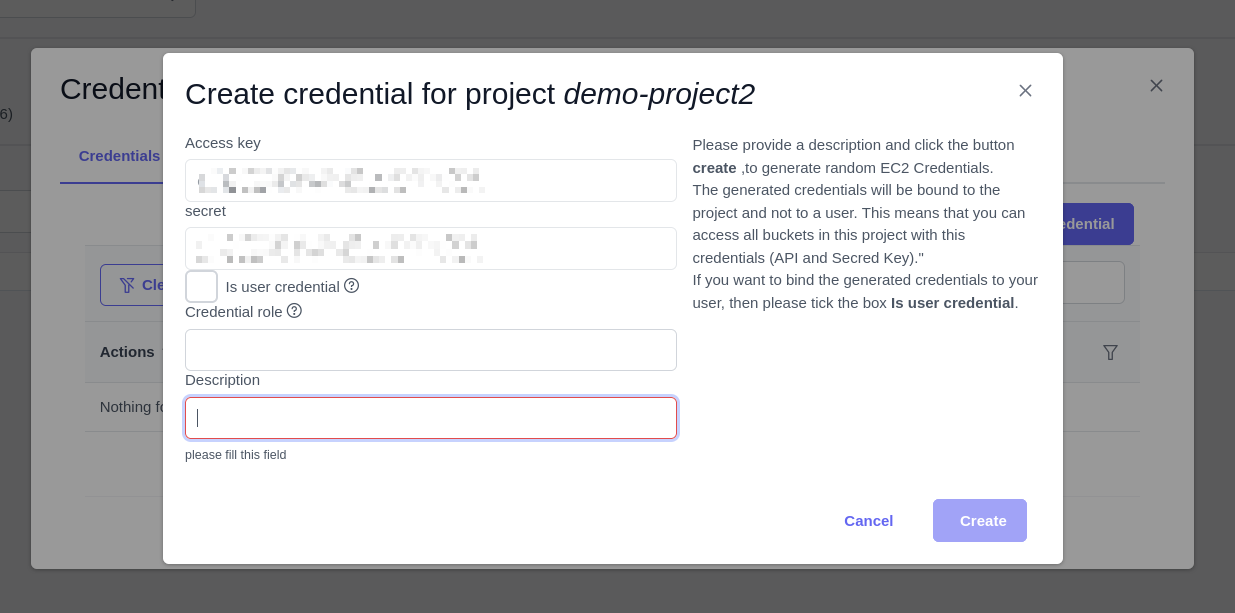The image size is (1235, 613).
Task: Tick the Is user credential checkbox
Action: point(201,286)
